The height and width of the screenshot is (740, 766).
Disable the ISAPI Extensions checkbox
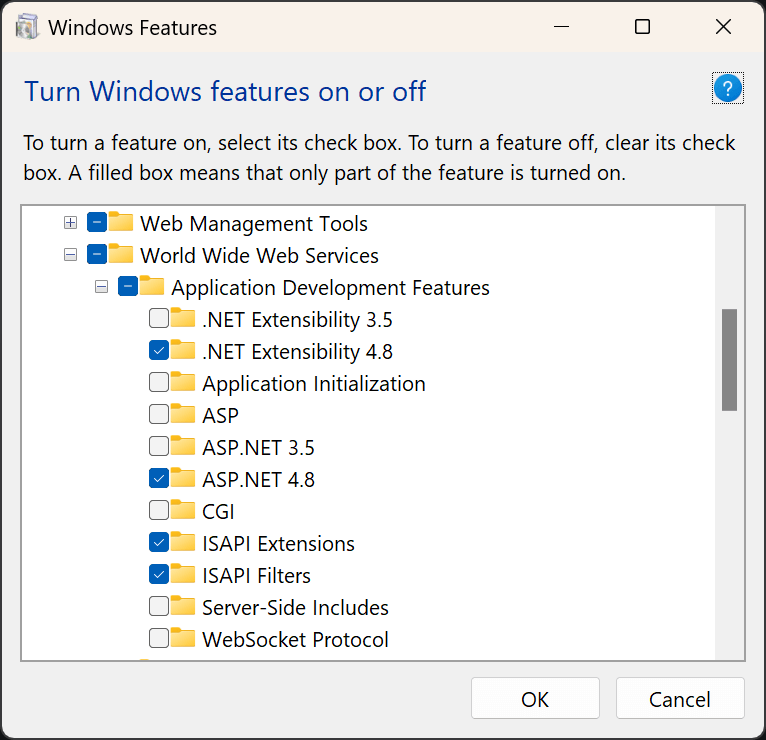(x=159, y=542)
